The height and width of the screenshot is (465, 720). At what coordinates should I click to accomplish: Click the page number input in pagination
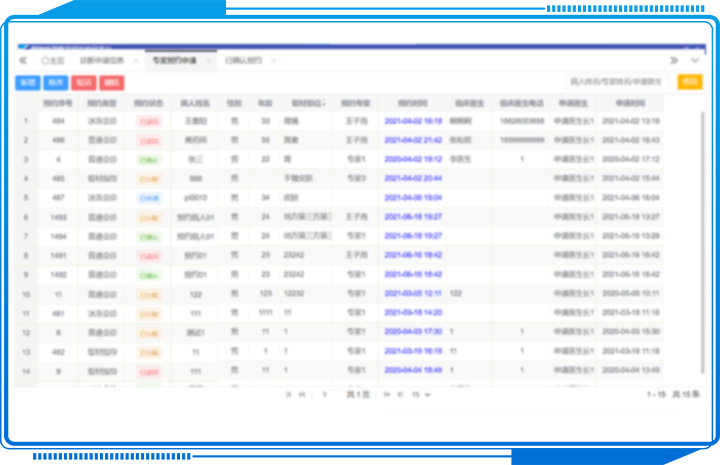[x=324, y=394]
